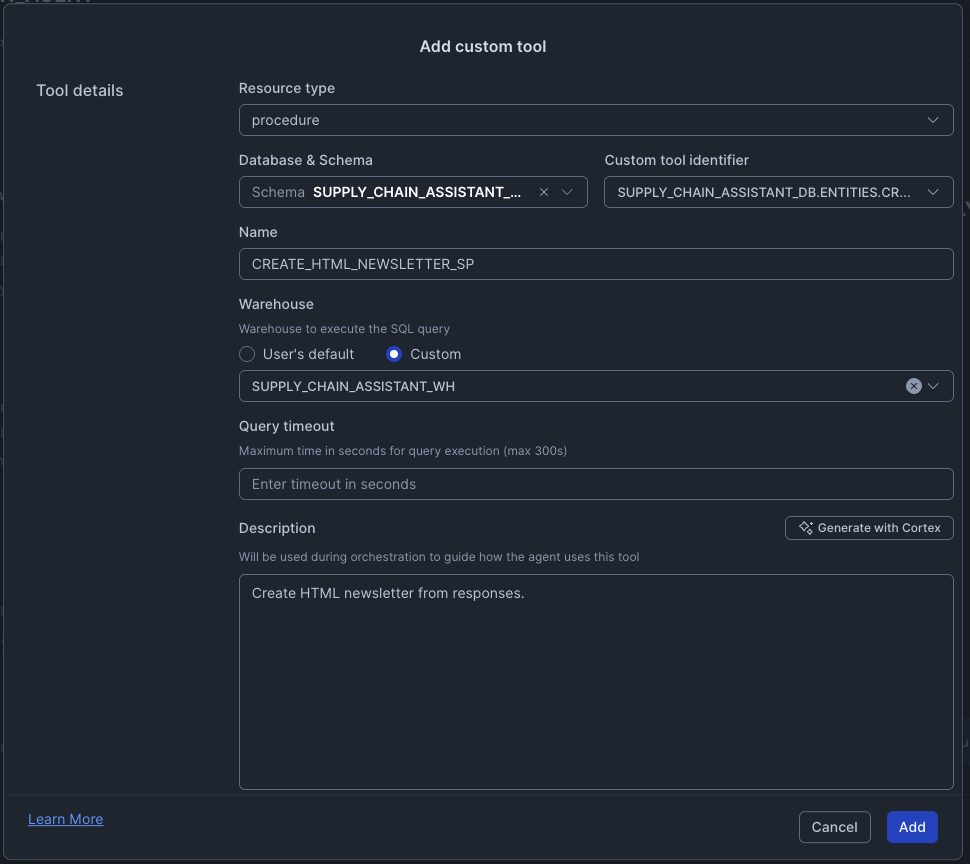Focus the Name field showing CREATE_HTML_NEWSLETTER_SP
The height and width of the screenshot is (864, 970).
click(595, 263)
